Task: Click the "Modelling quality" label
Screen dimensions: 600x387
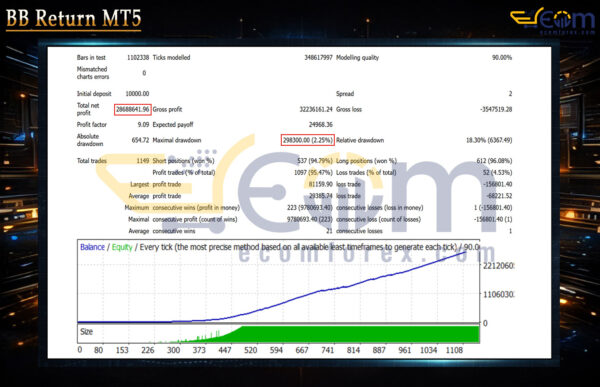Action: (357, 57)
